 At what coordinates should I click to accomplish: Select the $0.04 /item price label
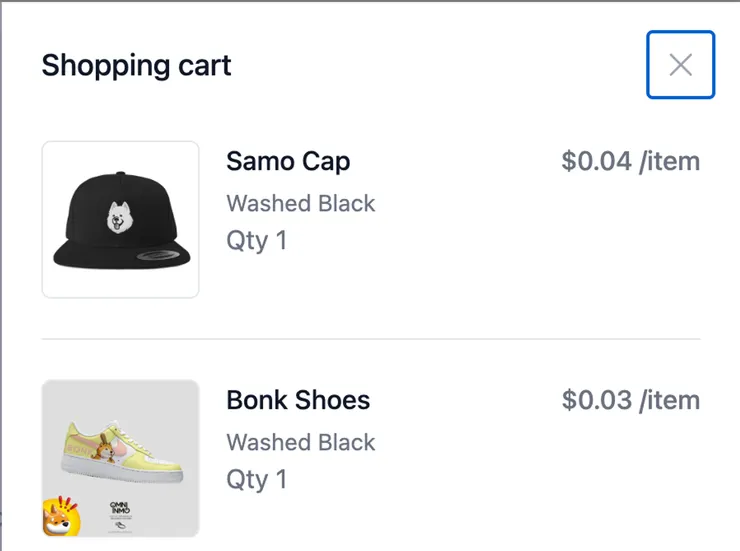pos(630,161)
